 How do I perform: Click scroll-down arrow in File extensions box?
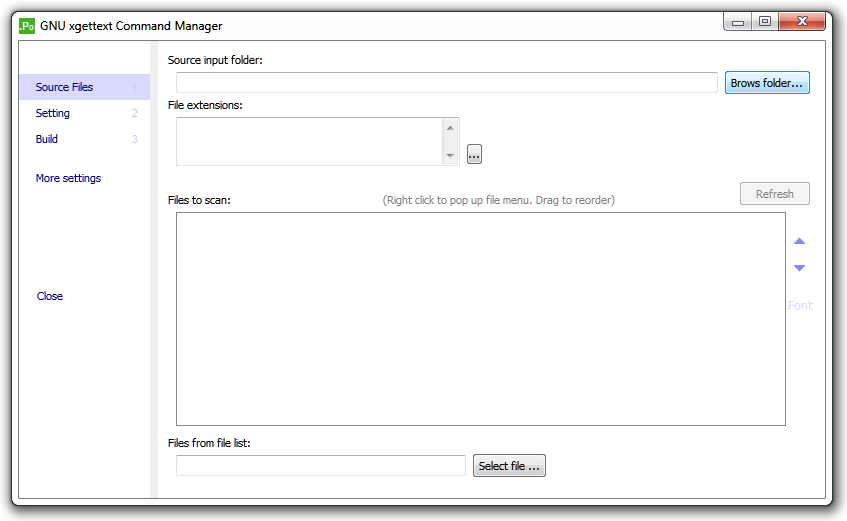(450, 156)
